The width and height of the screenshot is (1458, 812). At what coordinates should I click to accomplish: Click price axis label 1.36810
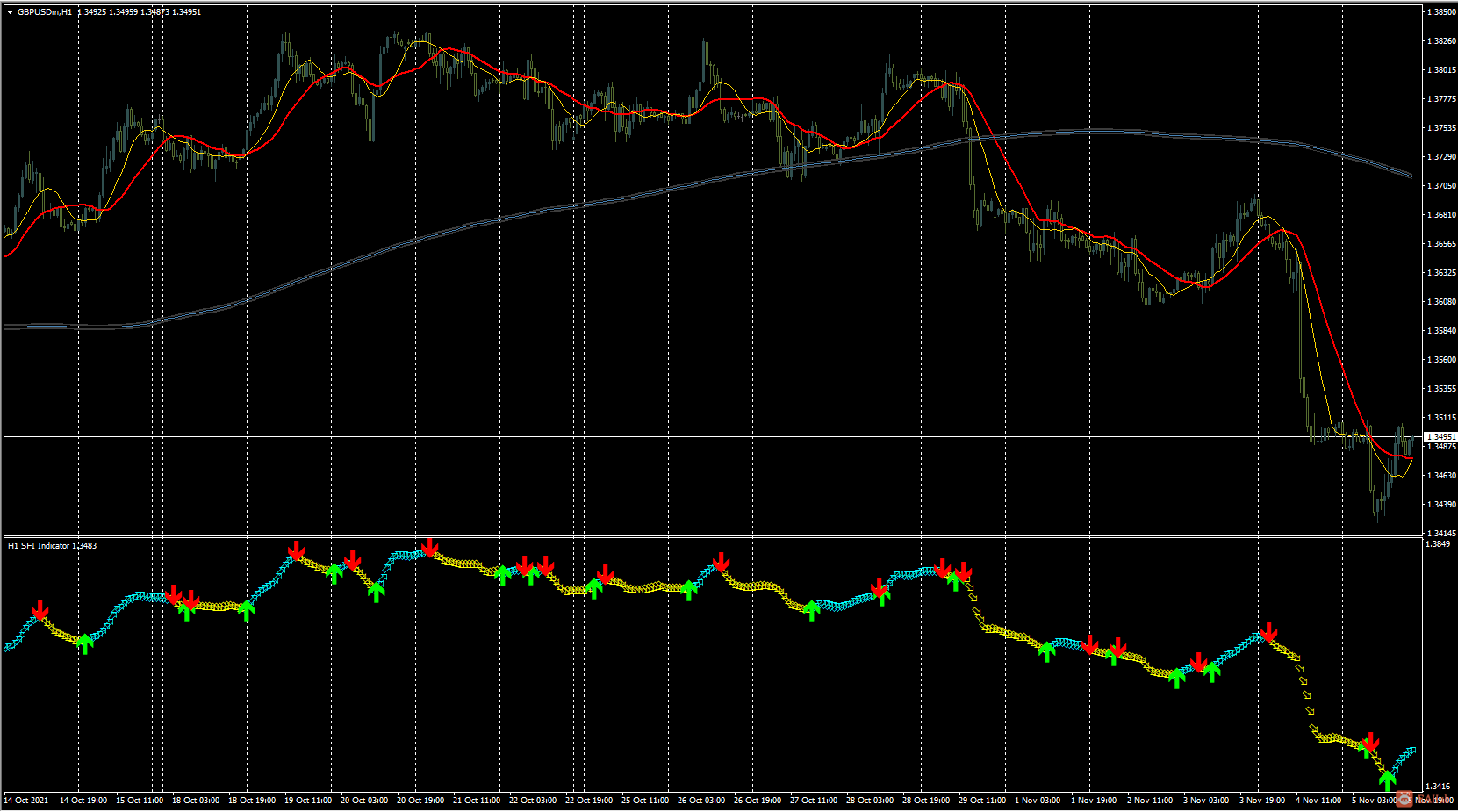pos(1441,215)
